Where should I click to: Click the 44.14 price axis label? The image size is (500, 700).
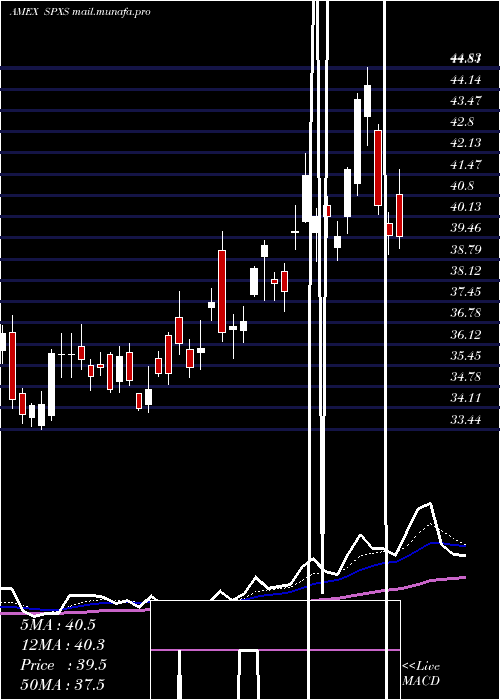tap(466, 80)
